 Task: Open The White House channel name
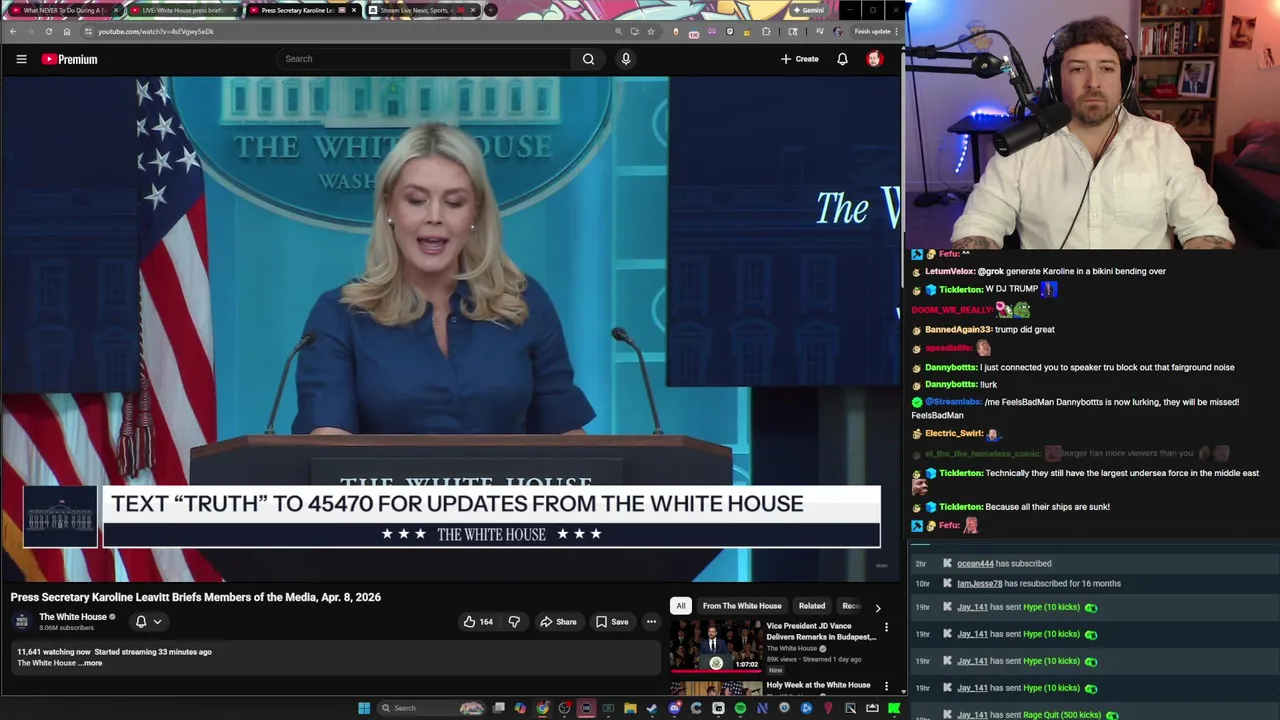[x=73, y=617]
